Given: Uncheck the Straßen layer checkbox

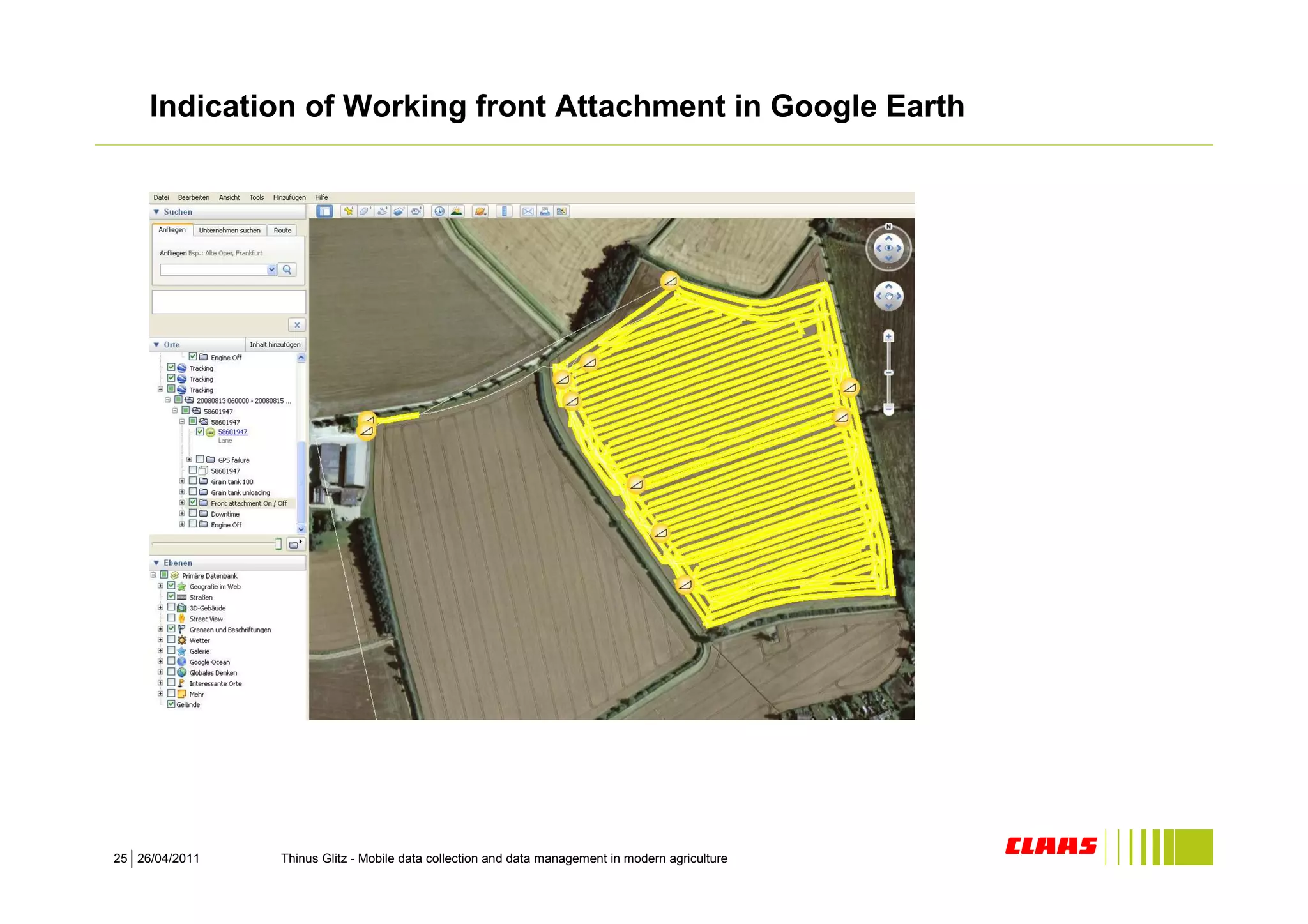Looking at the screenshot, I should click(x=171, y=596).
